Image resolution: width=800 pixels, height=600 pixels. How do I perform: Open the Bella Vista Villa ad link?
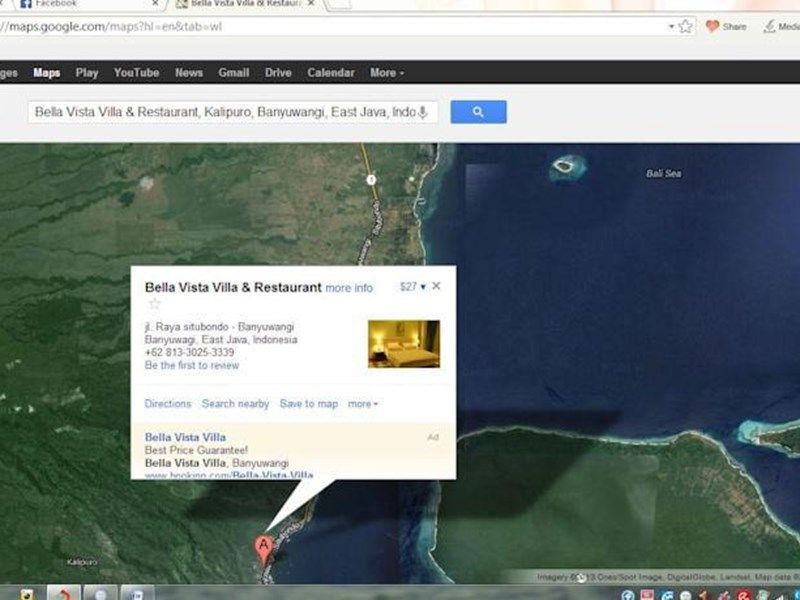point(185,437)
